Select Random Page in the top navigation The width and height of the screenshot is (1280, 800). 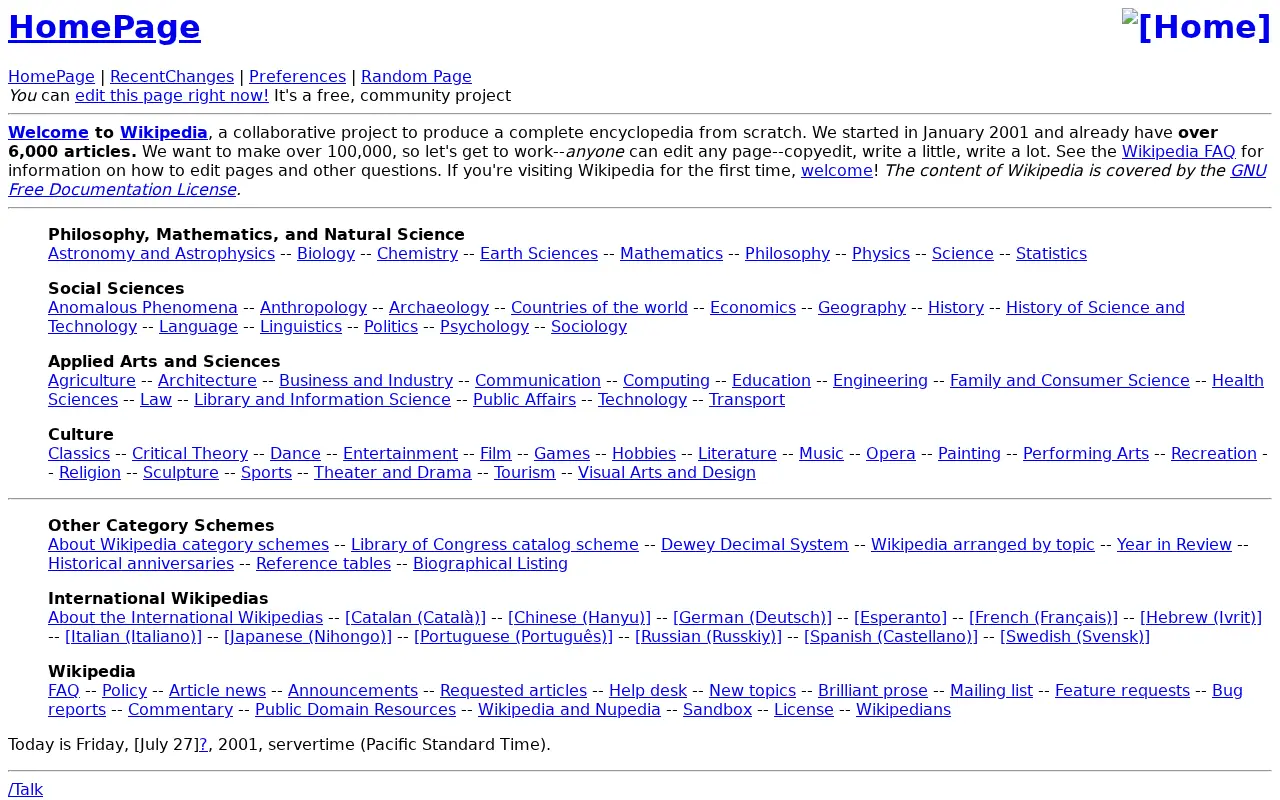[416, 77]
